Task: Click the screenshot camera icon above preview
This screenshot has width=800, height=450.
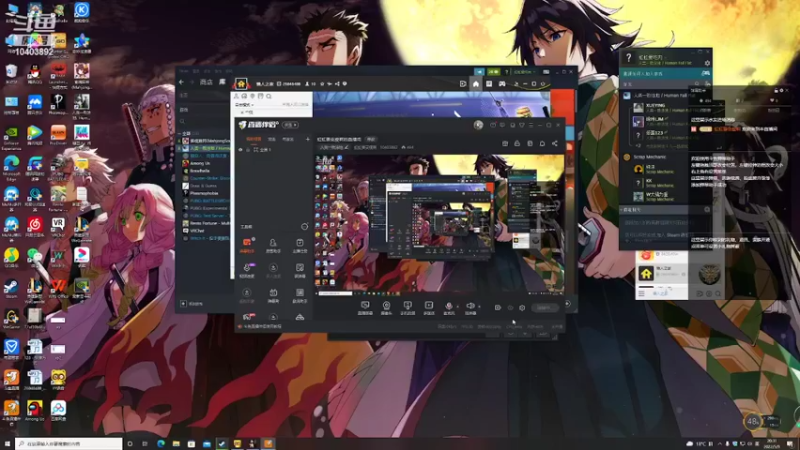Action: [x=505, y=144]
